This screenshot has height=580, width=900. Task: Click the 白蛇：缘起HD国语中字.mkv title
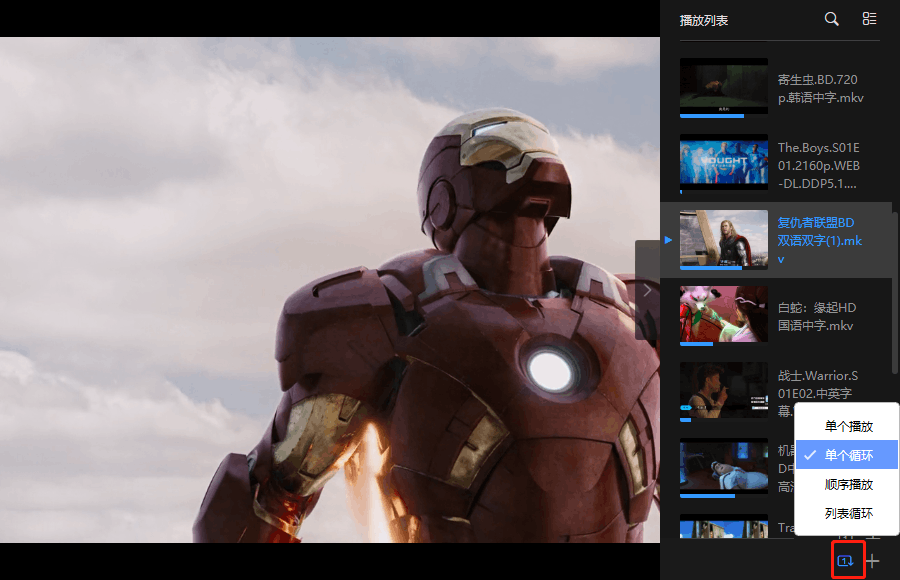[x=817, y=316]
